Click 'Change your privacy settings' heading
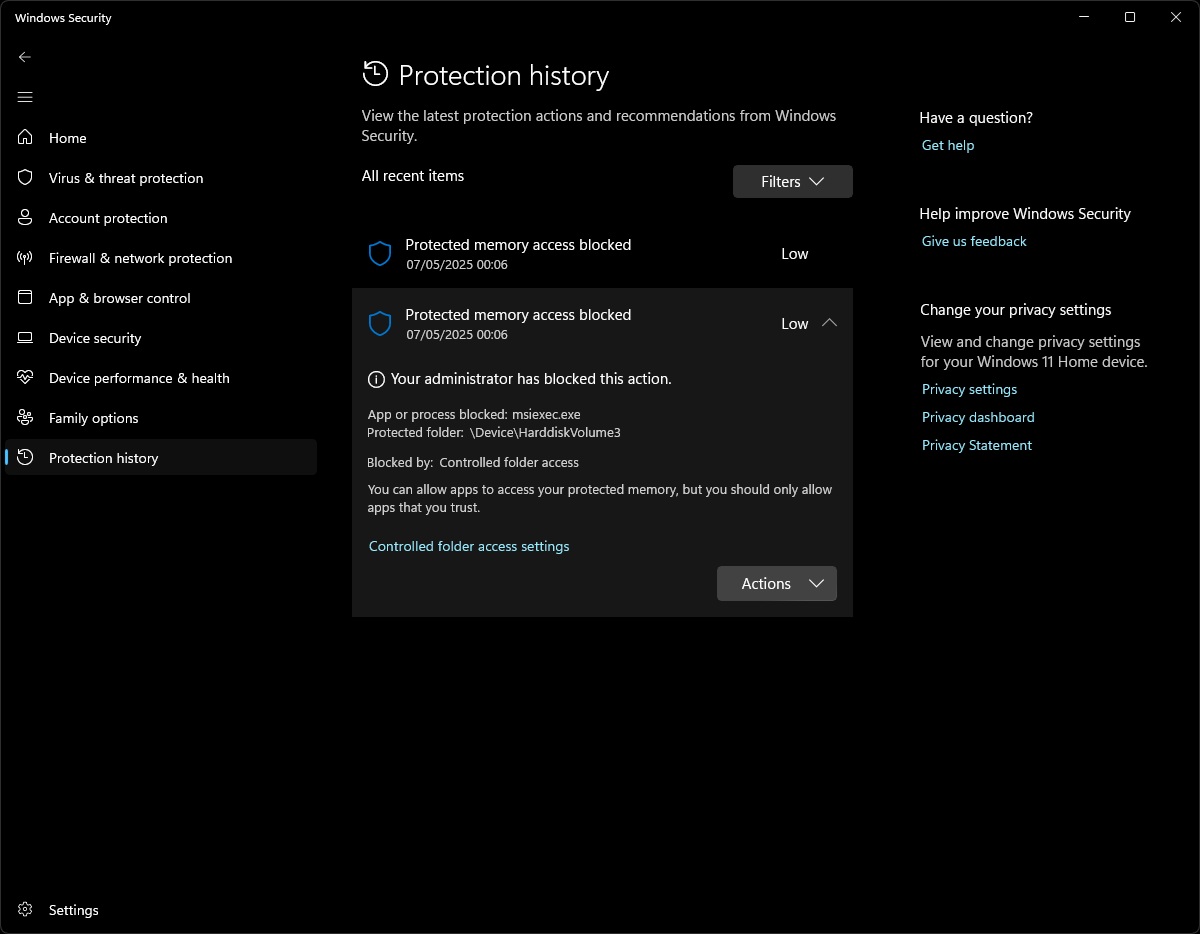 click(1016, 310)
